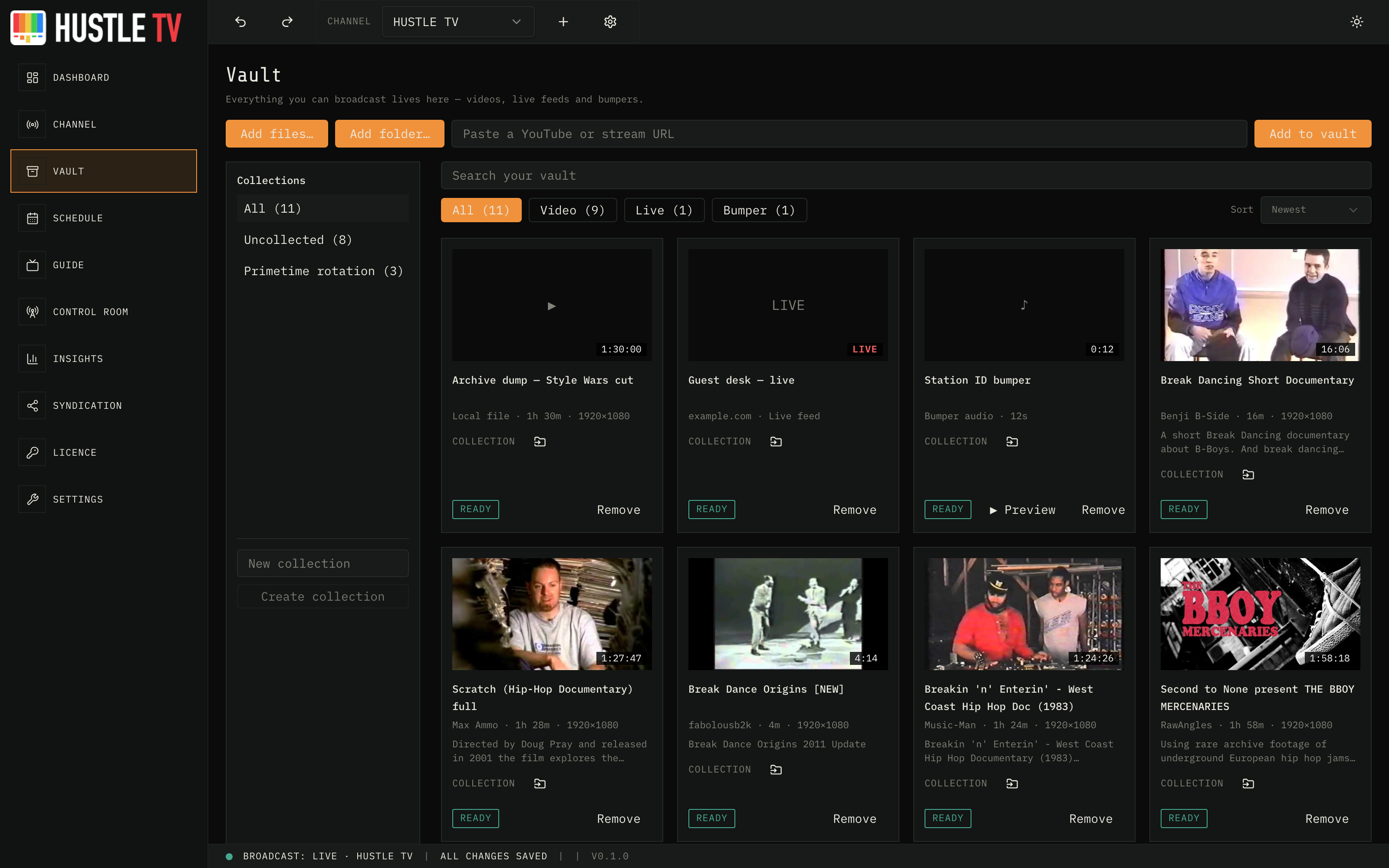The height and width of the screenshot is (868, 1389).
Task: Open the Sort Newest dropdown
Action: (x=1315, y=210)
